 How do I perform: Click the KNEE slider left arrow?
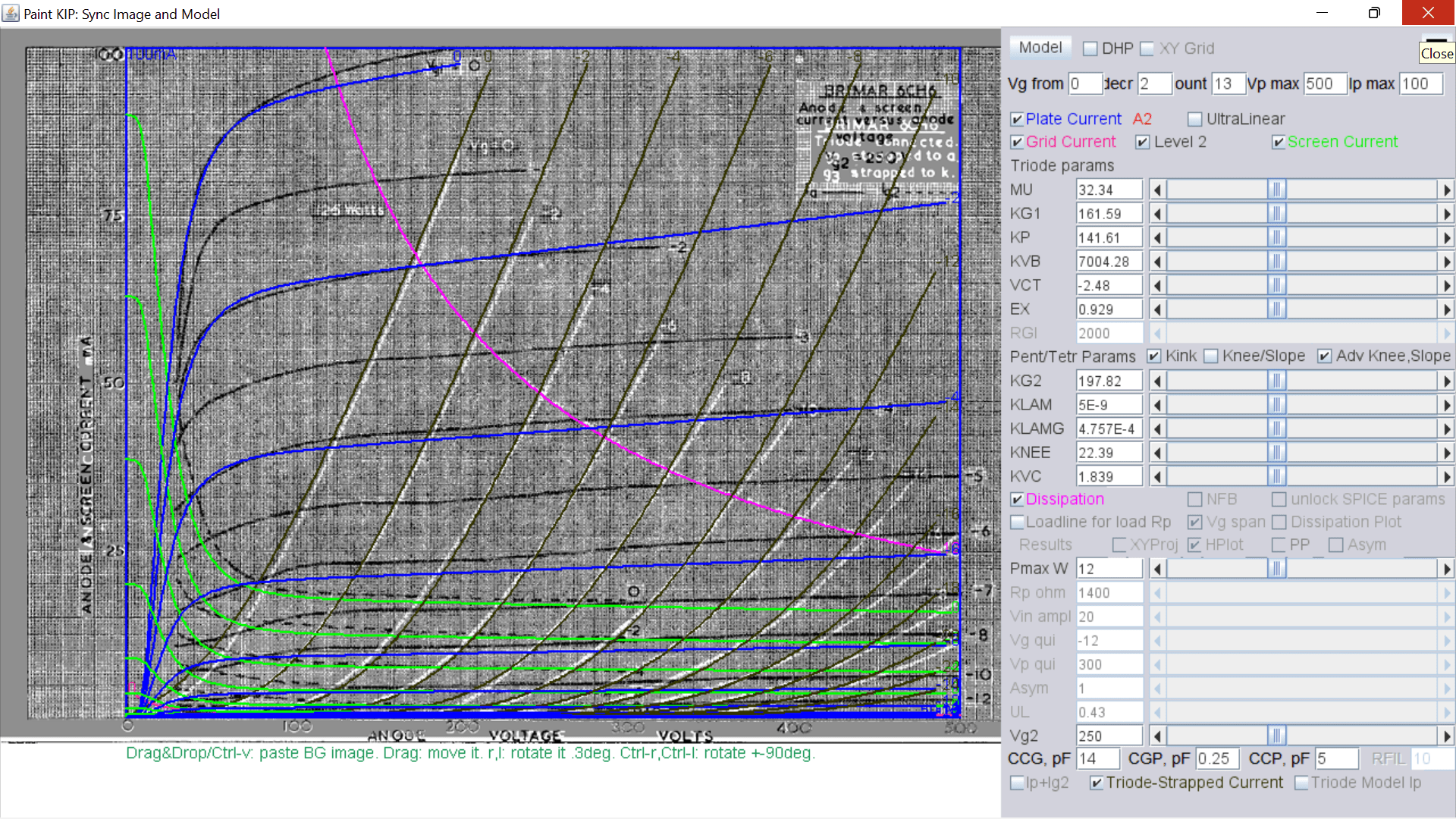tap(1157, 453)
